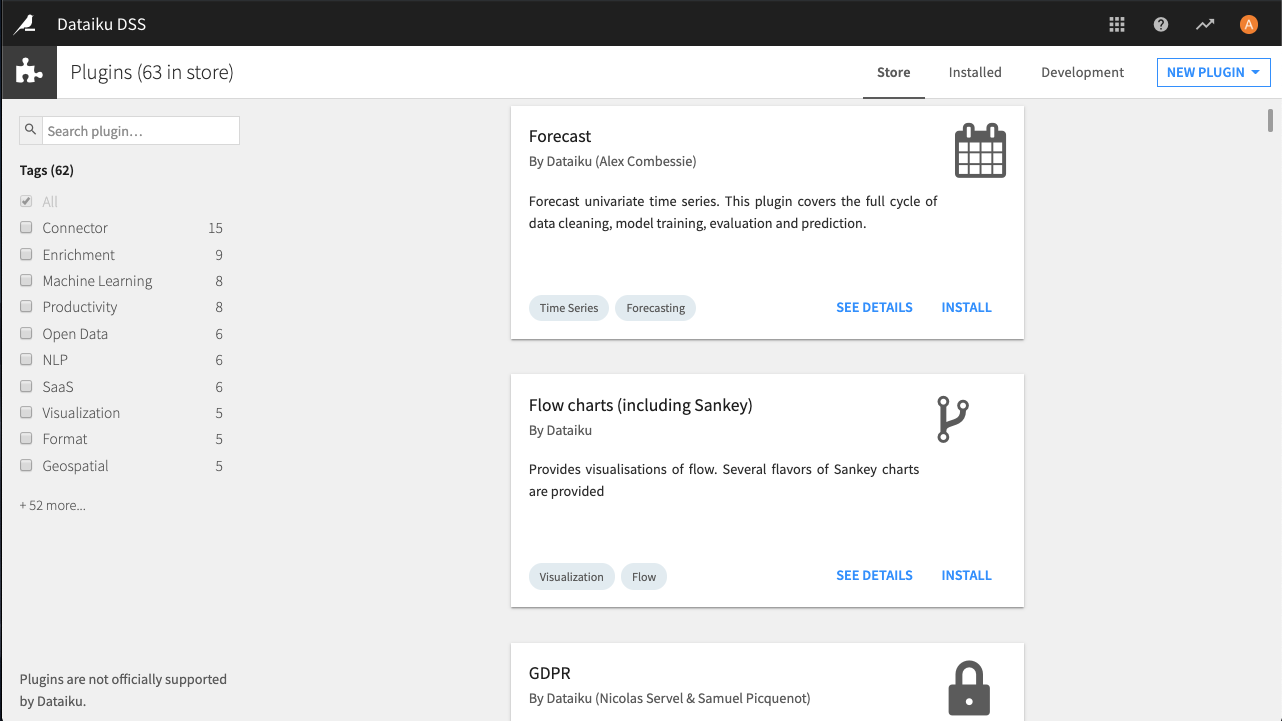This screenshot has width=1282, height=721.
Task: See details of Flow charts plugin
Action: click(x=874, y=575)
